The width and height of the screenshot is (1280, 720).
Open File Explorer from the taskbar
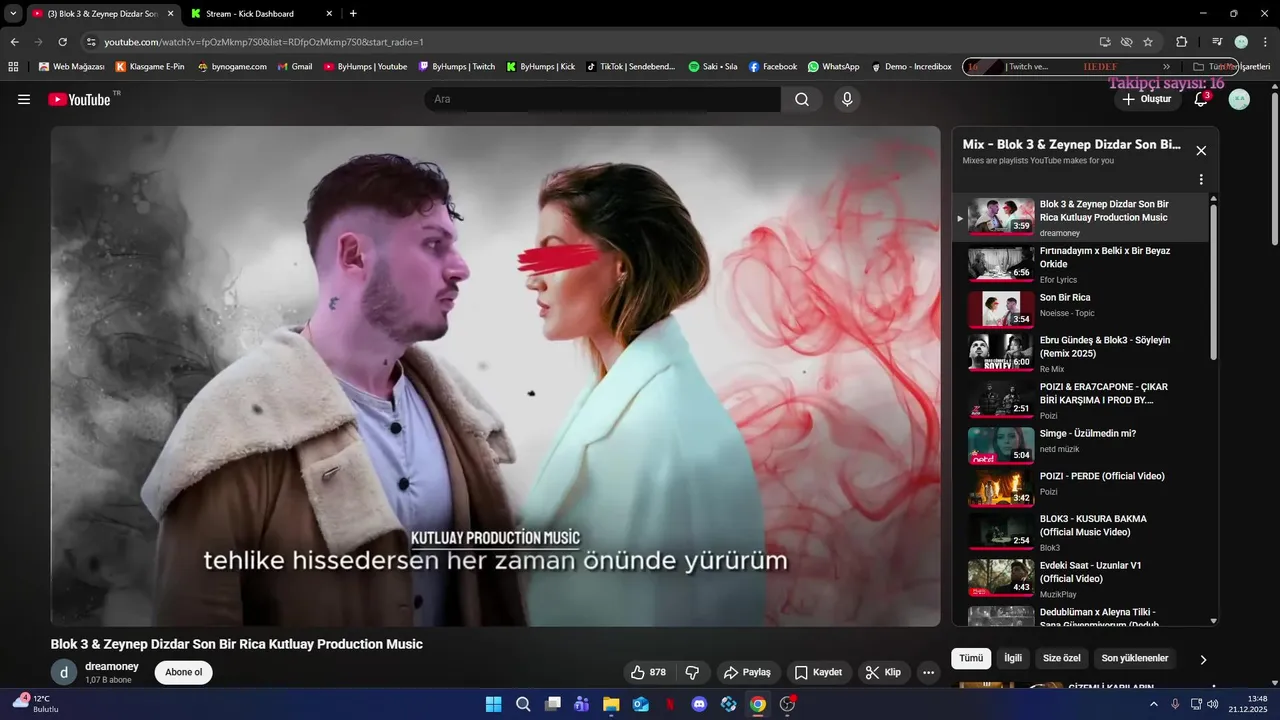(611, 704)
